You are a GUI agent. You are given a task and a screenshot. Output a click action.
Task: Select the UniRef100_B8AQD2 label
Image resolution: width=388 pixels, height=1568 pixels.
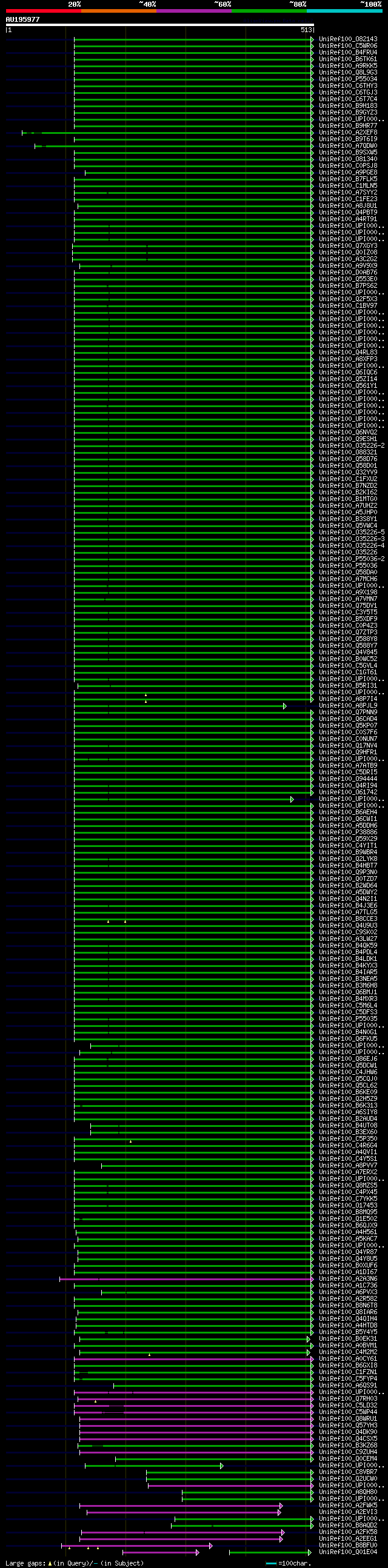click(348, 1526)
